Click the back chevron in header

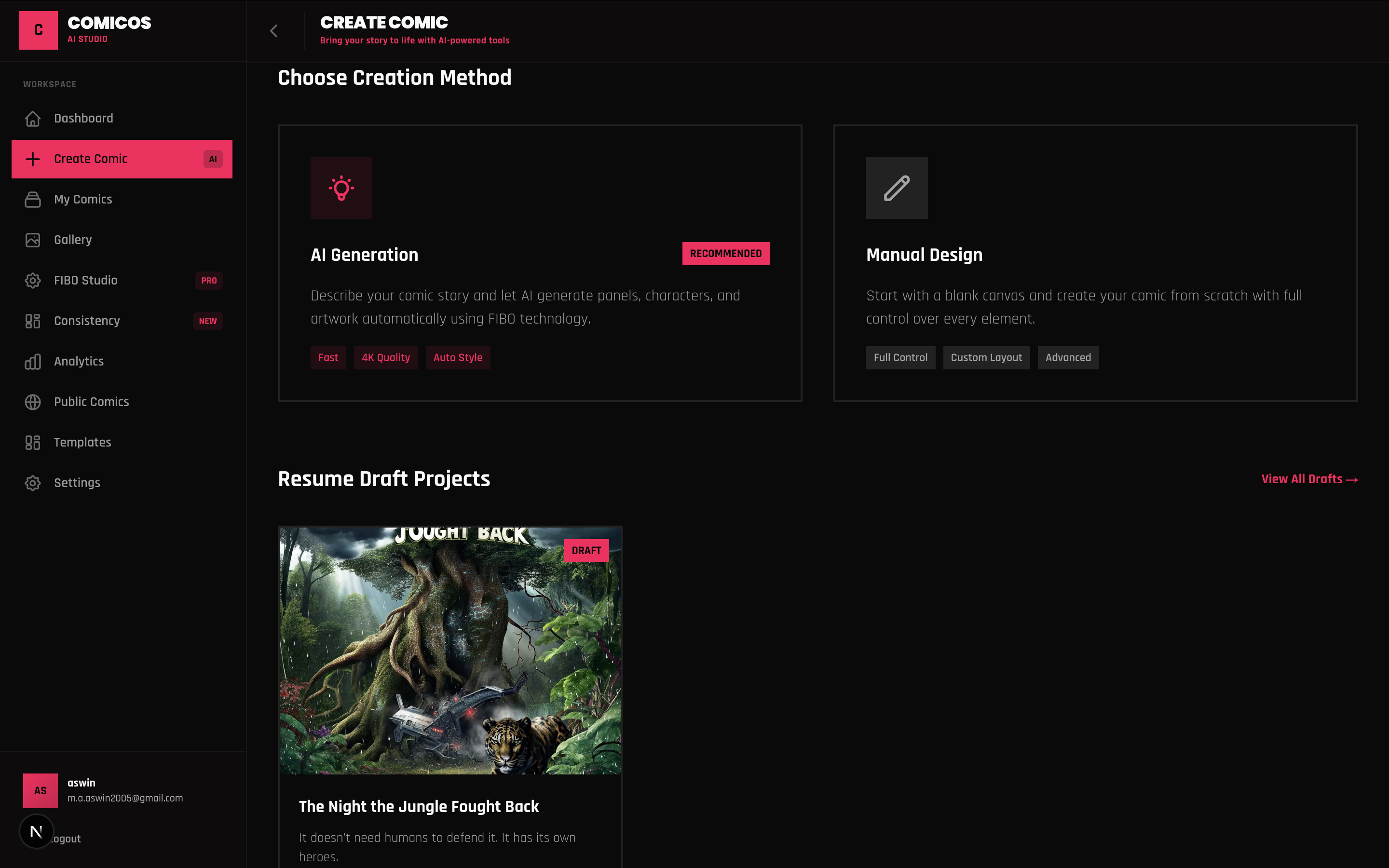click(274, 31)
